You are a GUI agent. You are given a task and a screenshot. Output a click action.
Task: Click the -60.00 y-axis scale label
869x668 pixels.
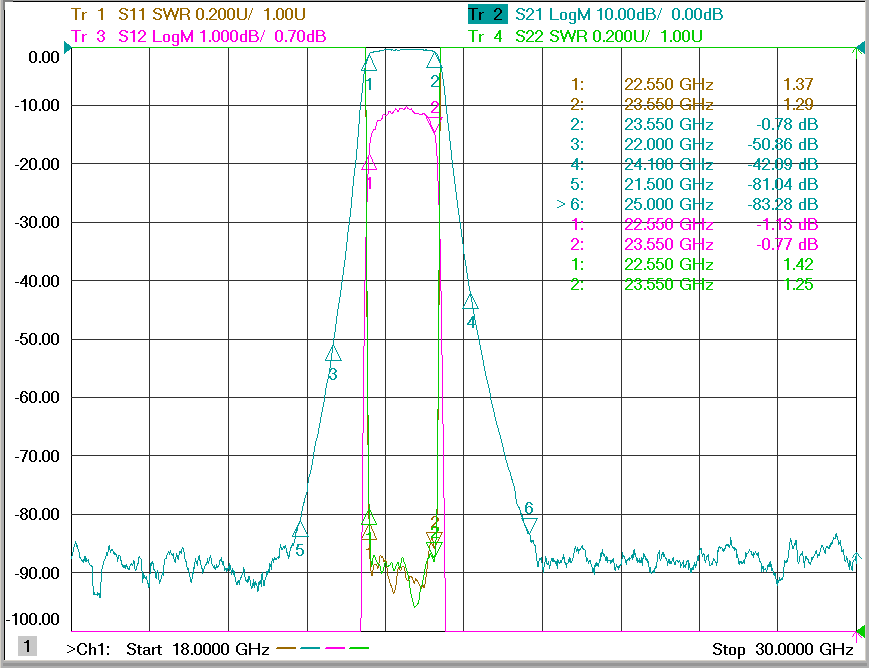click(37, 397)
